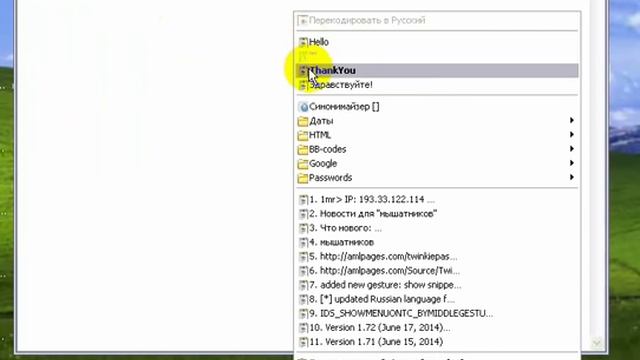Insert the Здравствуйте! snippet
Viewport: 640px width, 360px height.
(437, 85)
